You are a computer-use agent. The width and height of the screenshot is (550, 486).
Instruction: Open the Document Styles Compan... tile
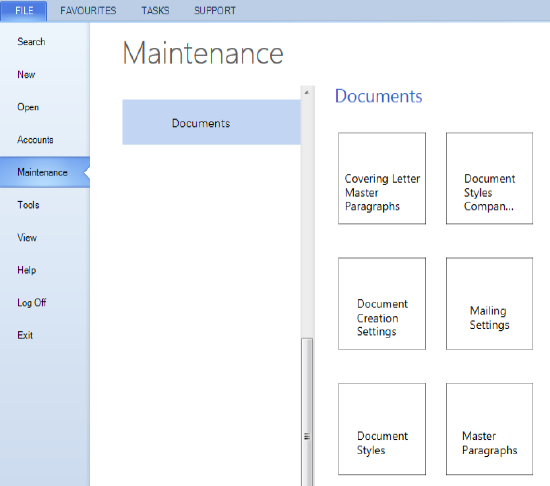pyautogui.click(x=489, y=178)
